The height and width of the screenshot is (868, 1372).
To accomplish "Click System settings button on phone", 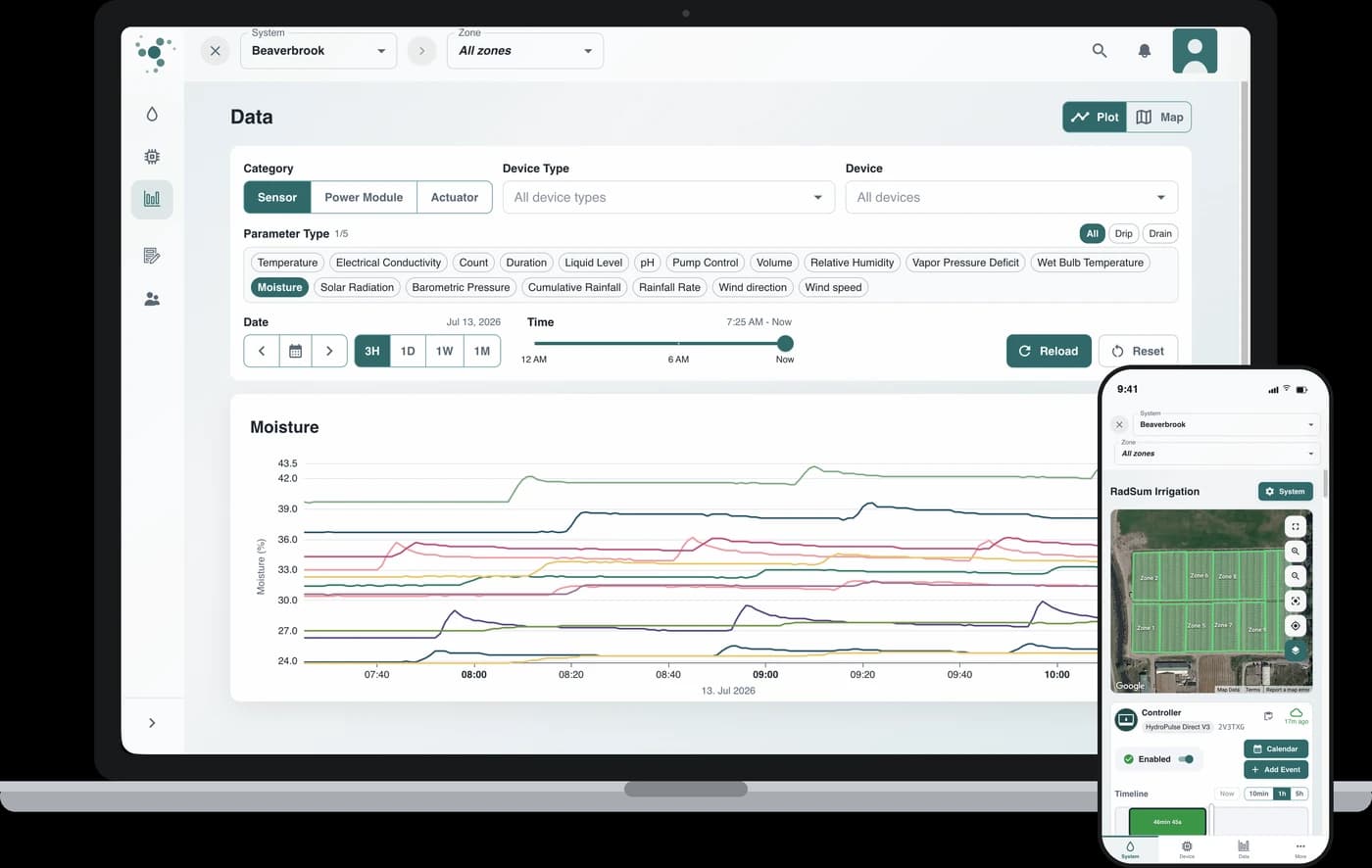I will pyautogui.click(x=1285, y=492).
